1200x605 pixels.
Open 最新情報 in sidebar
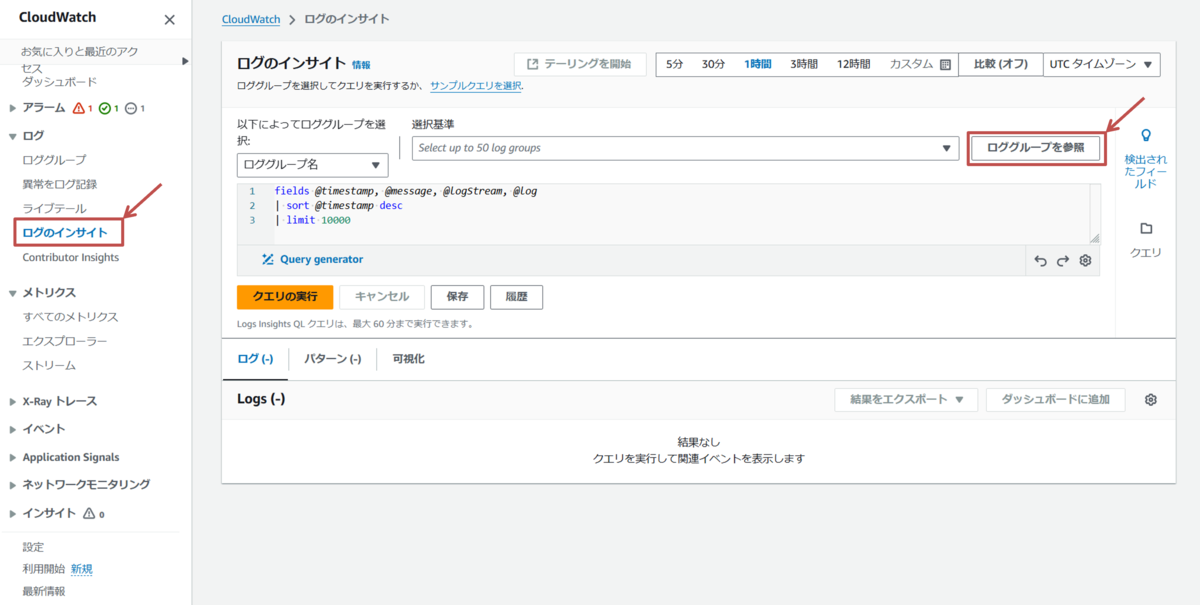click(x=44, y=591)
